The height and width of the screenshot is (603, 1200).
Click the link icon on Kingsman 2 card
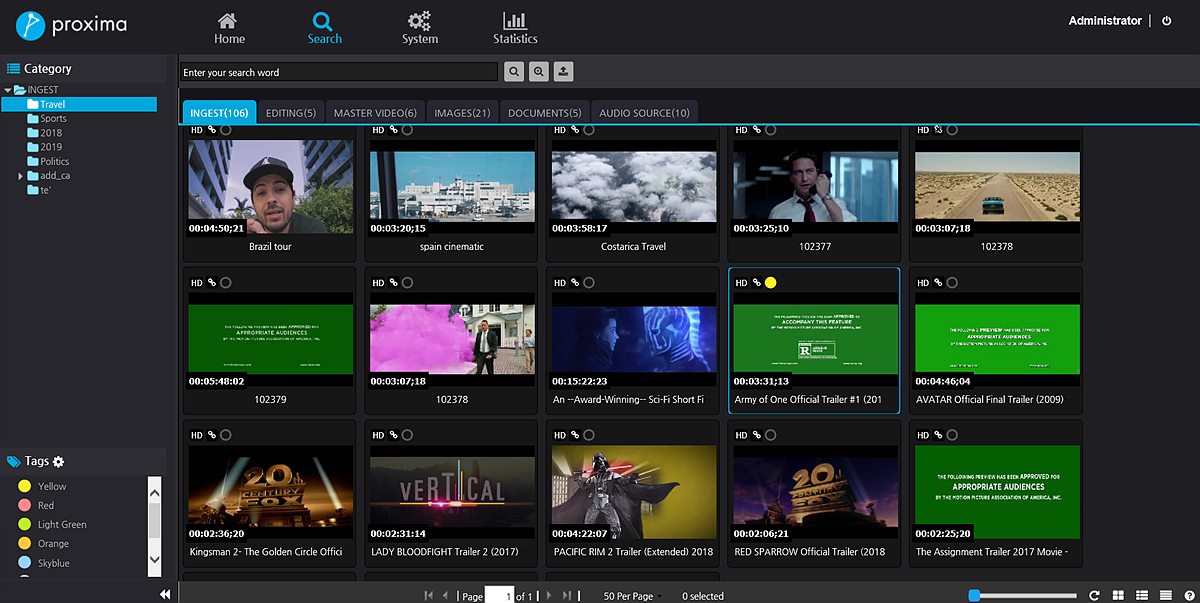(212, 435)
